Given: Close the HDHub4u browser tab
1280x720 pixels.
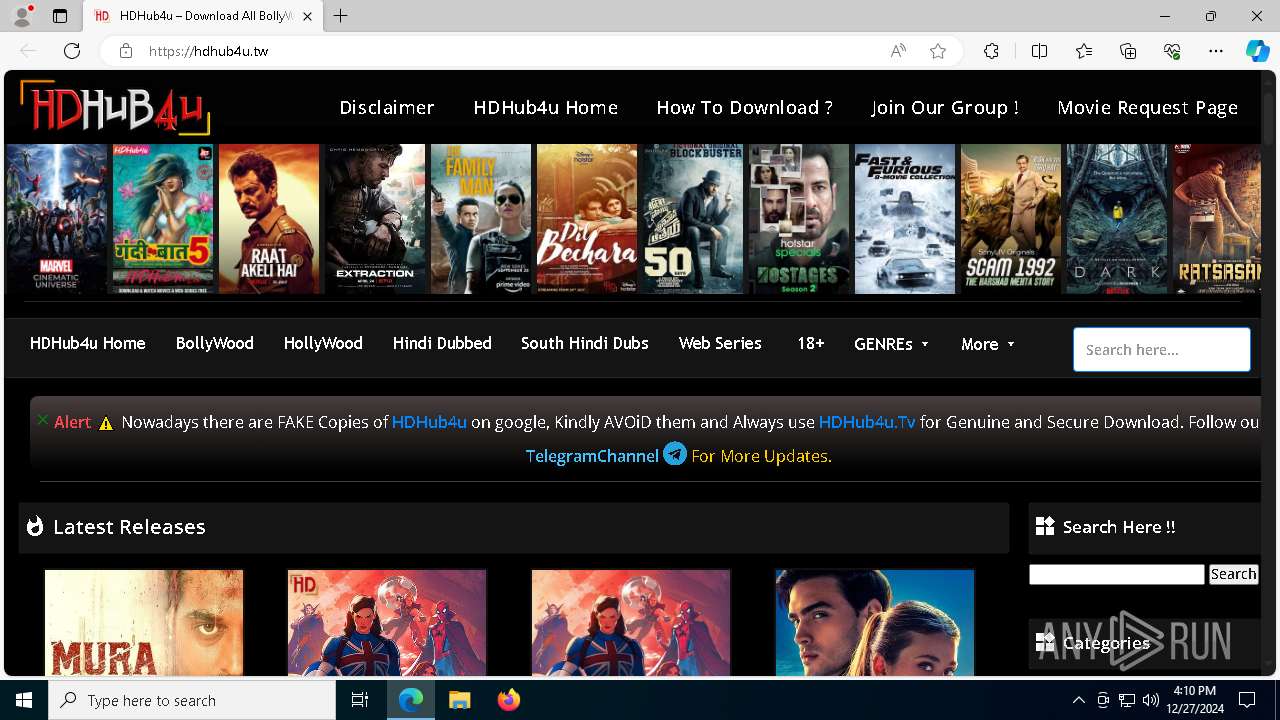Looking at the screenshot, I should (x=307, y=16).
